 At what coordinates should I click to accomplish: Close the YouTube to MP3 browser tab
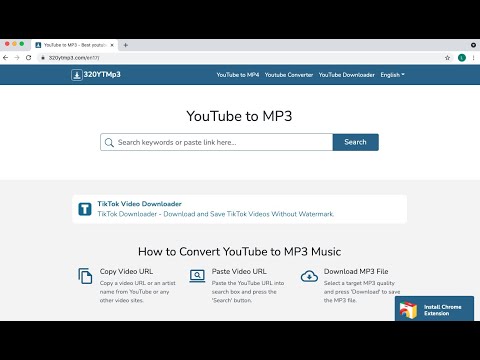(112, 45)
